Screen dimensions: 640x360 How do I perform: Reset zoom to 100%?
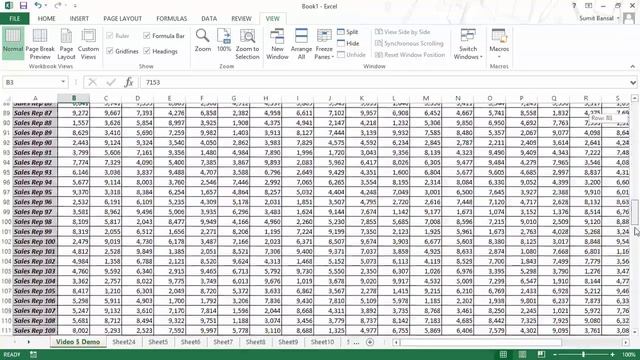[224, 41]
